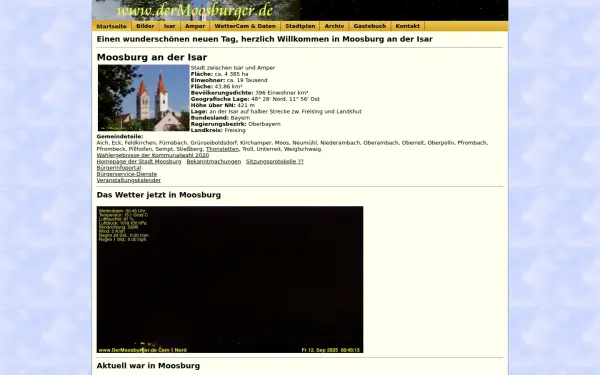Click the 'Moosburg an der Isar' heading
Viewport: 600px width, 375px height.
[x=152, y=57]
